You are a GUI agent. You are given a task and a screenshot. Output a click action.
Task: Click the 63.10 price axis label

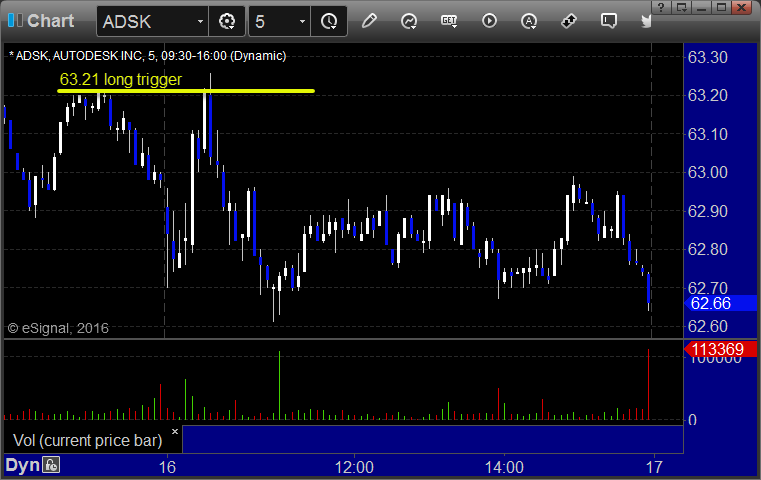click(x=708, y=134)
